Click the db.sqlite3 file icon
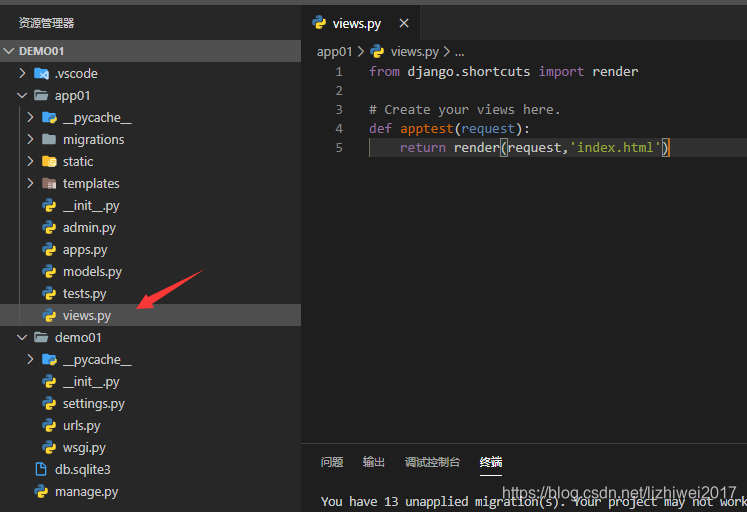 click(41, 469)
